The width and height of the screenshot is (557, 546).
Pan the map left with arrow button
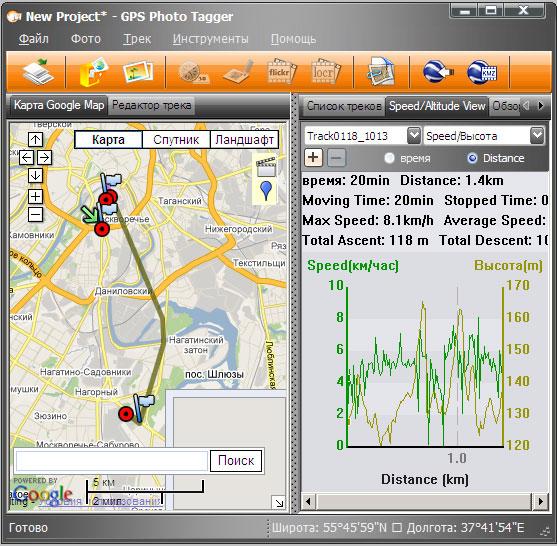click(26, 157)
